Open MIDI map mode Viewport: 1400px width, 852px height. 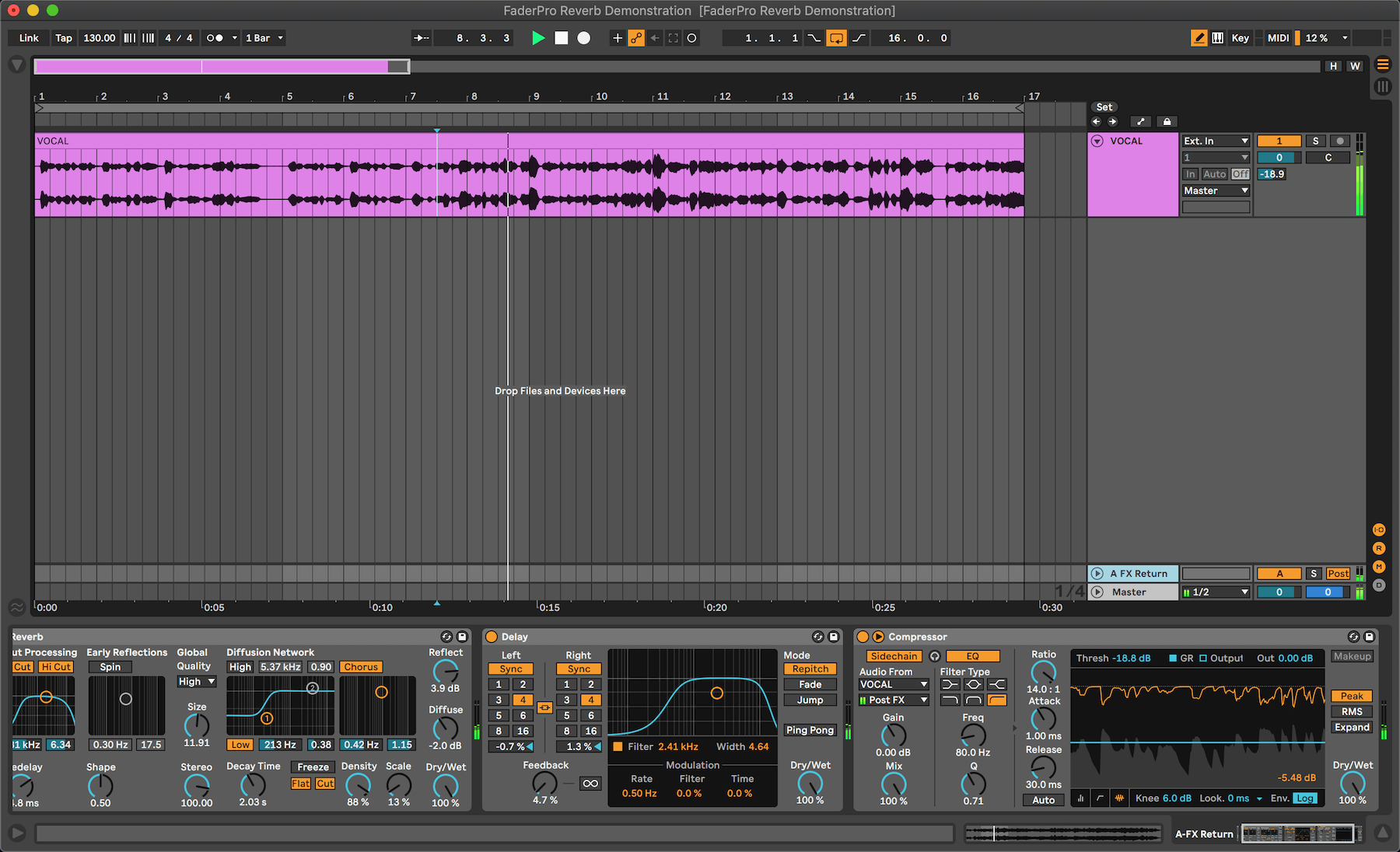click(1278, 38)
